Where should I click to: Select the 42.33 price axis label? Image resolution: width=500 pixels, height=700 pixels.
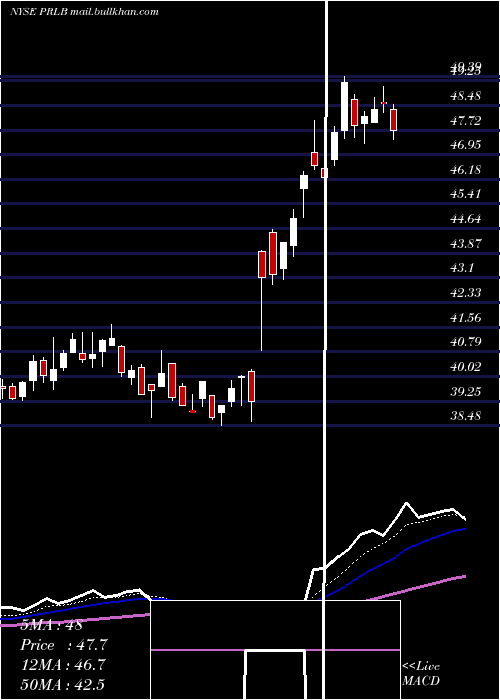coord(465,292)
